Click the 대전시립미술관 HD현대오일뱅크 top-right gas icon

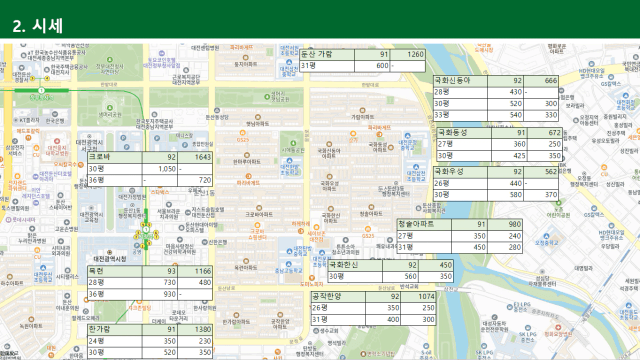pos(591,64)
